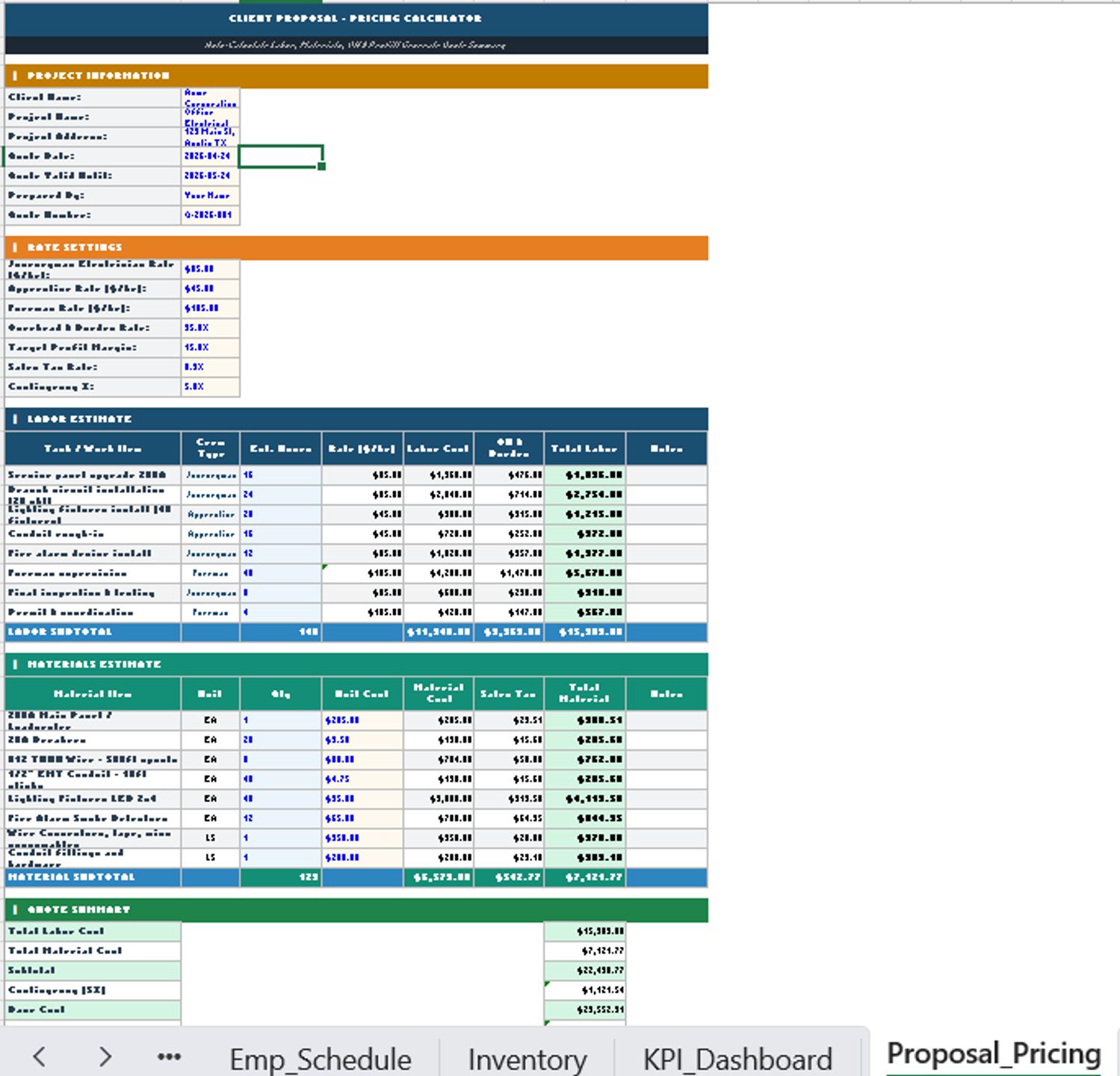Select the MATERIAL SUBTOTAL label cell
Screen dimensions: 1120x1076
[x=93, y=877]
